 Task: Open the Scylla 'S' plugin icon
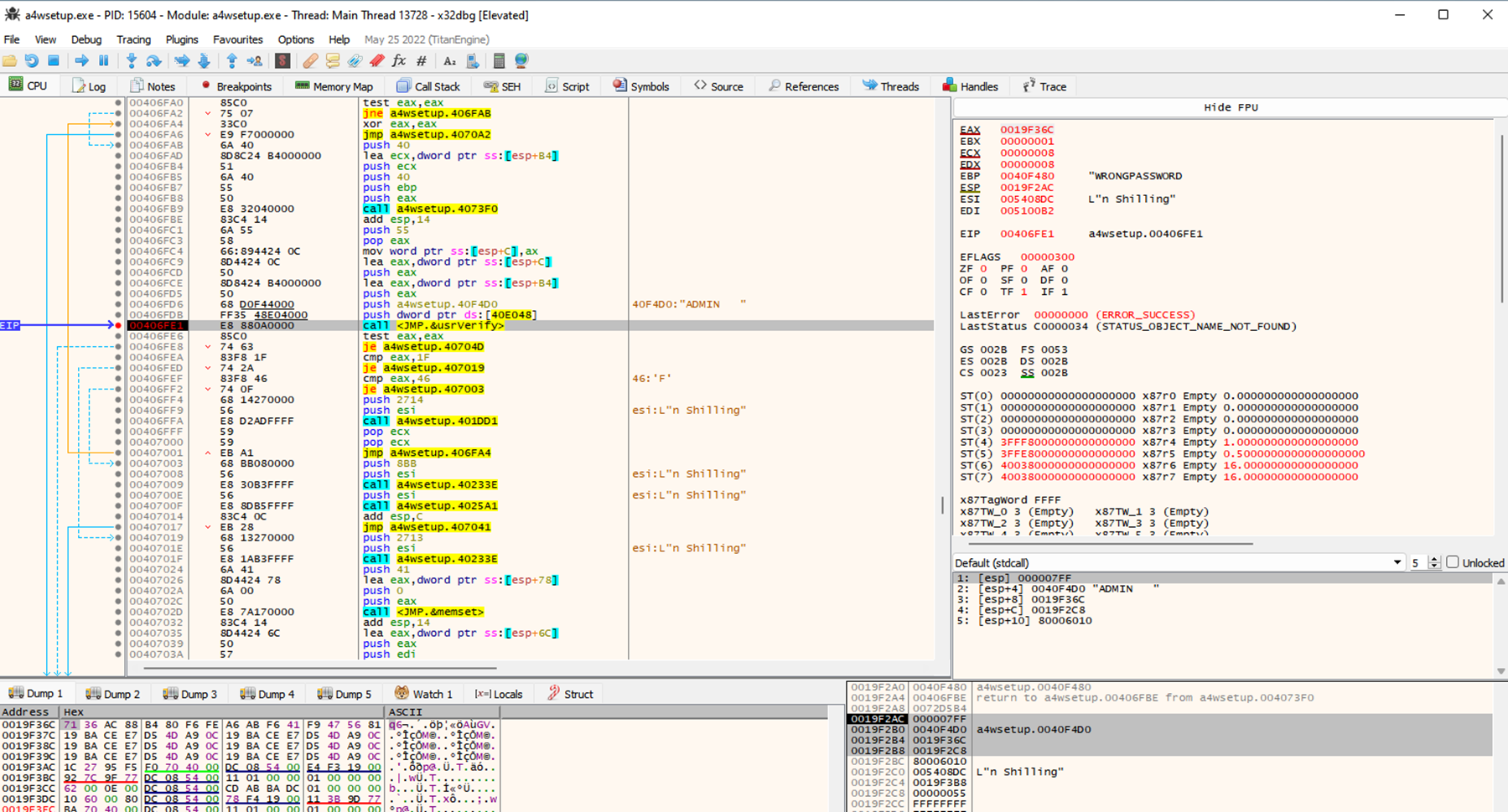282,60
